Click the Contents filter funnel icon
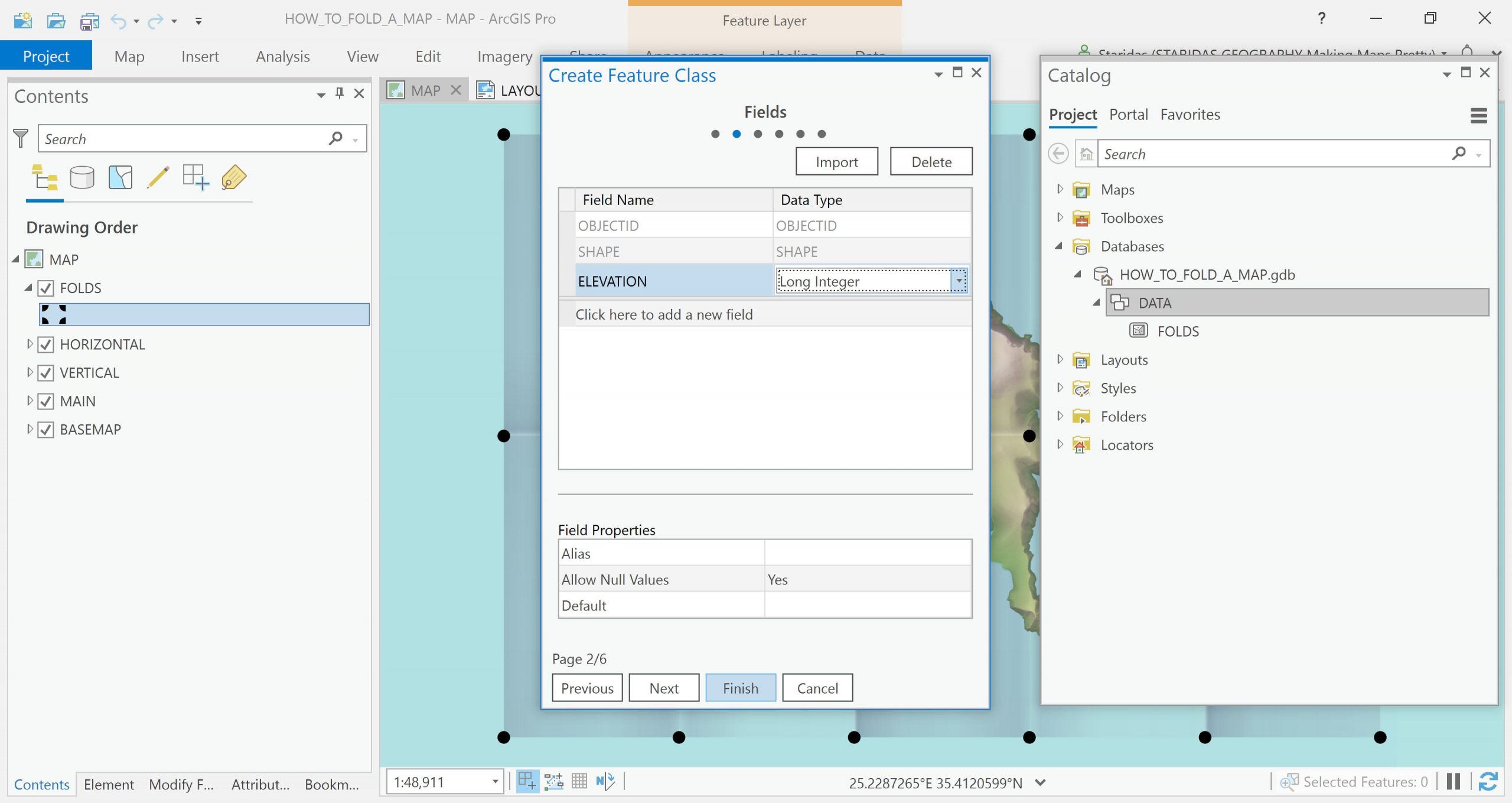Viewport: 1512px width, 803px height. 21,139
